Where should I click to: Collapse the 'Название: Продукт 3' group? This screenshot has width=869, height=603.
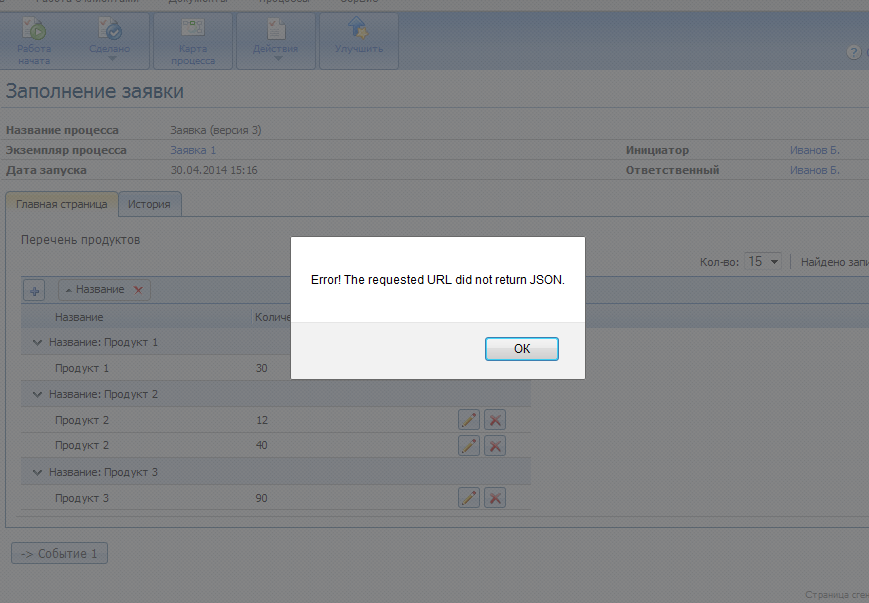[38, 472]
